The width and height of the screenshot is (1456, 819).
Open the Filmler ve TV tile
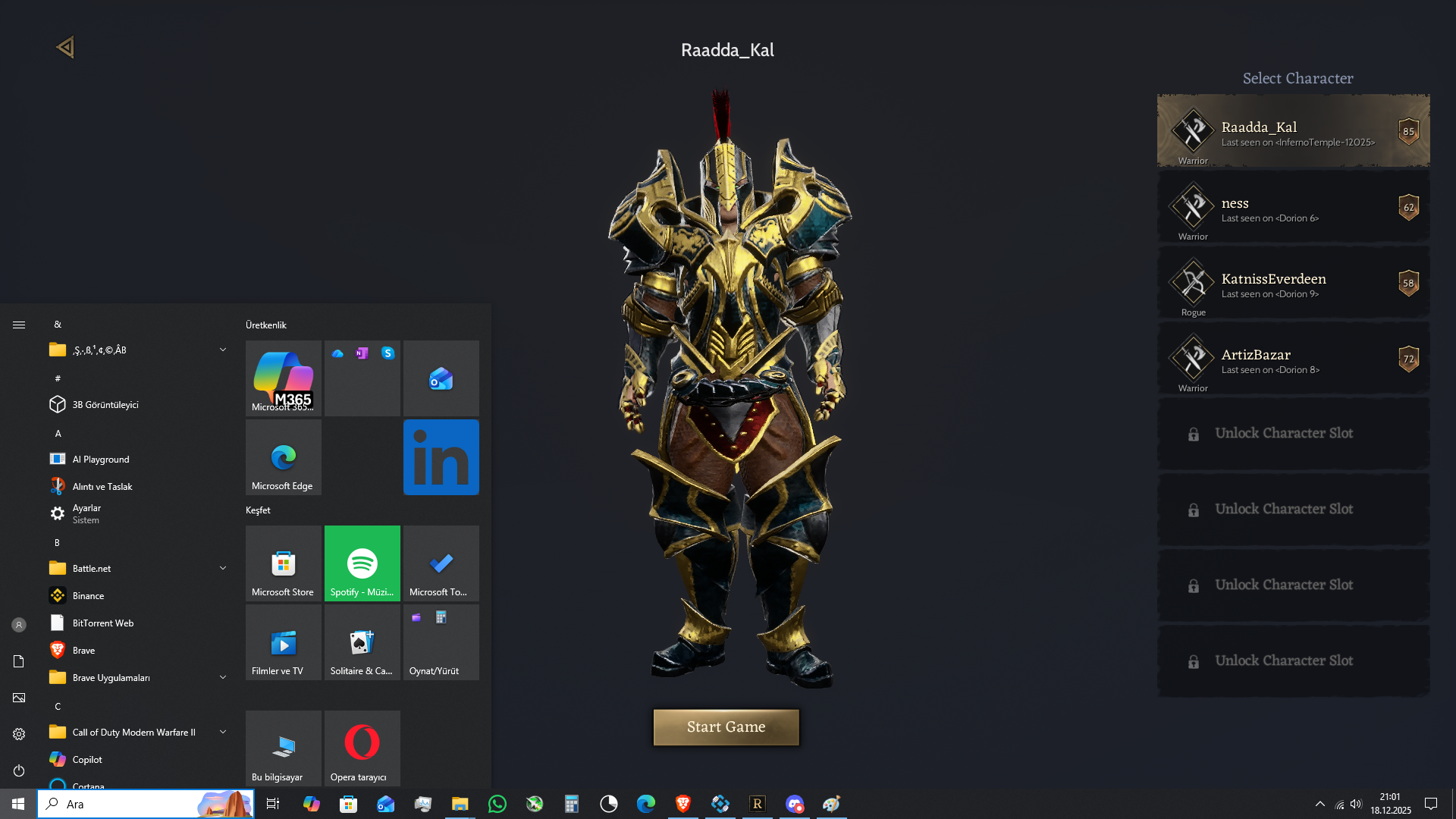(284, 642)
